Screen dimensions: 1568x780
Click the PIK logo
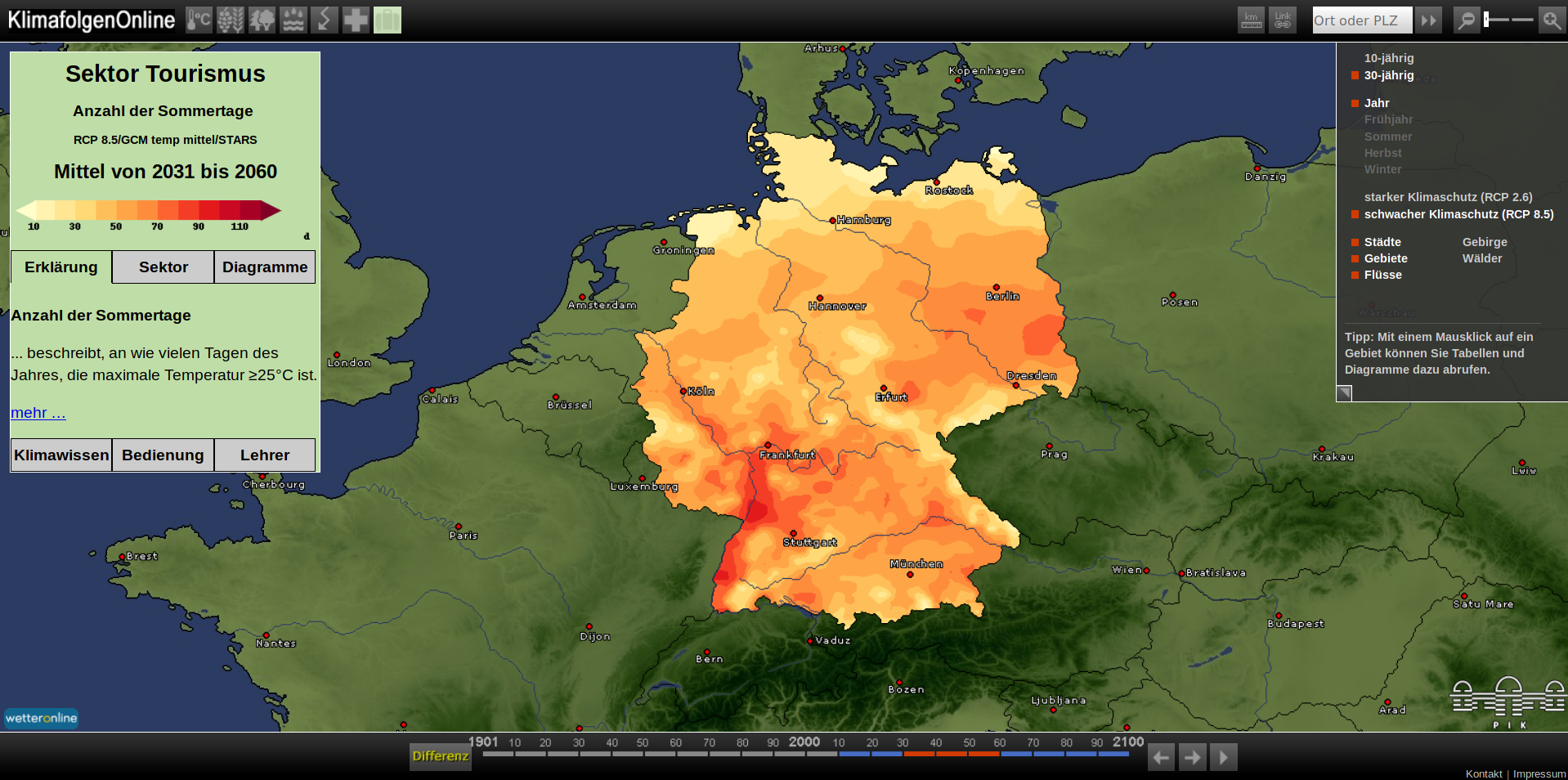pos(1508,702)
